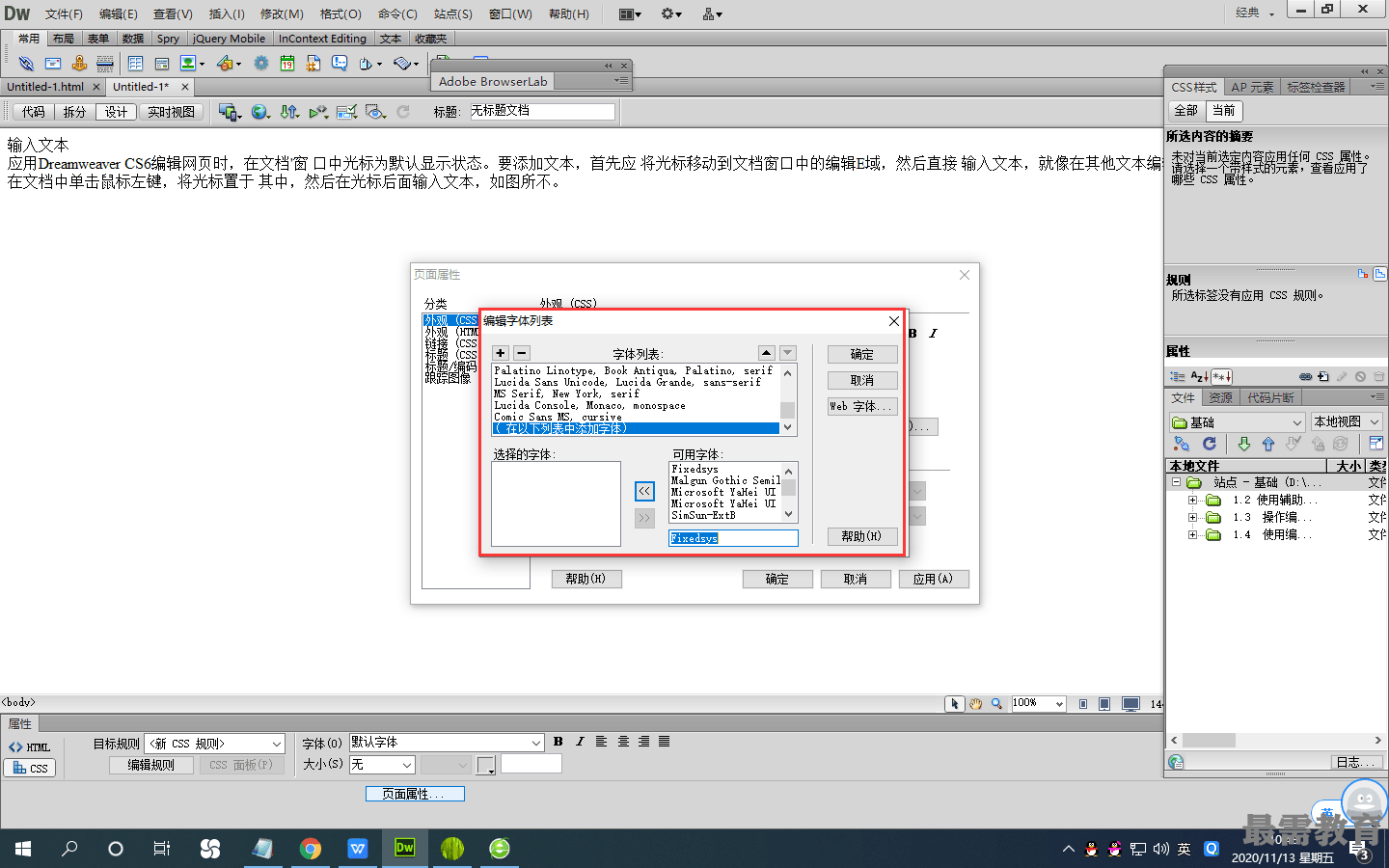Click 取消 in 编辑字体列表 dialog

pos(862,380)
